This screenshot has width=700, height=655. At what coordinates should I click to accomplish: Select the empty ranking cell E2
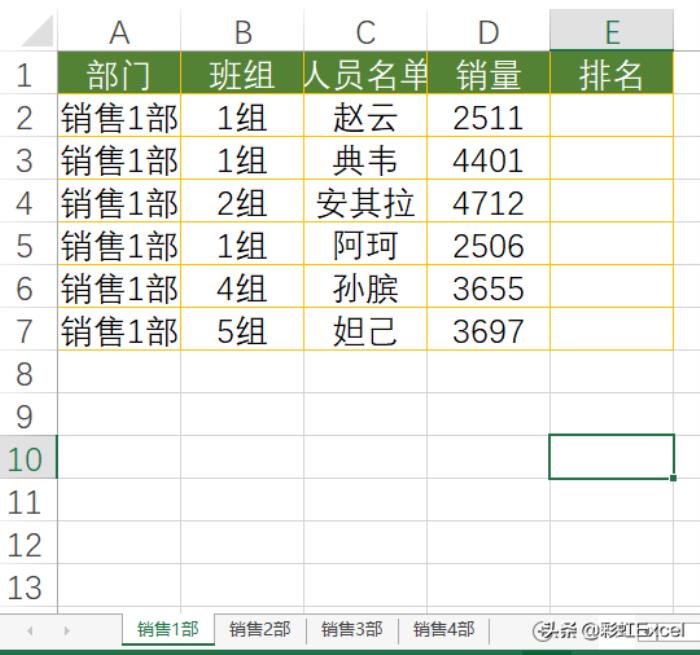611,118
